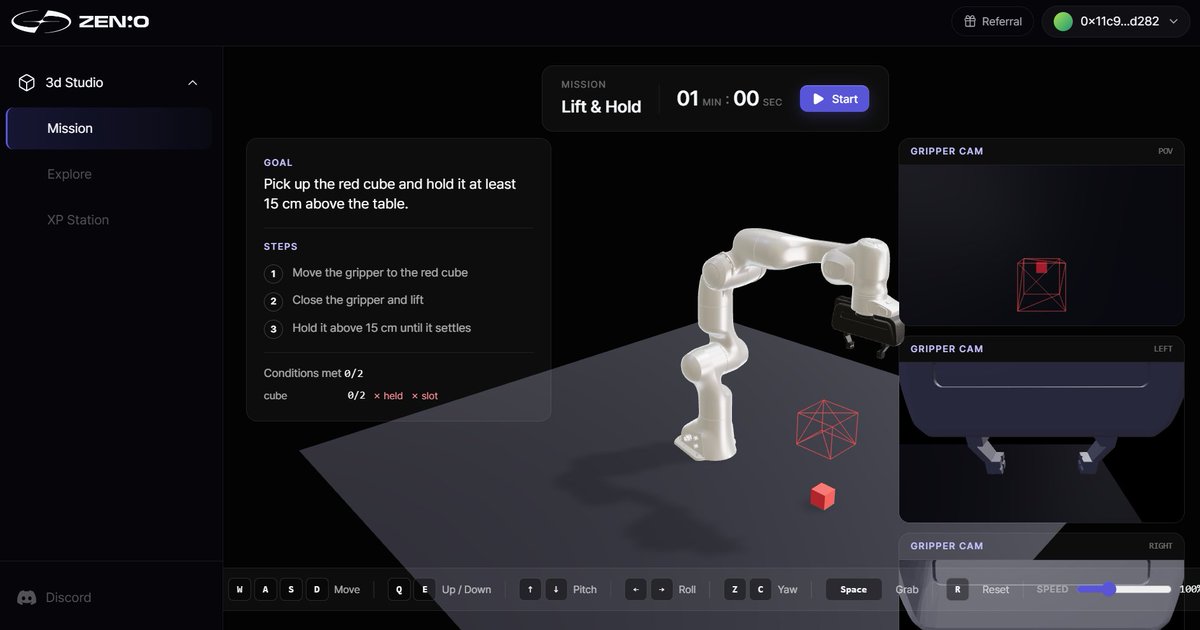Click the C yaw key

[x=761, y=589]
